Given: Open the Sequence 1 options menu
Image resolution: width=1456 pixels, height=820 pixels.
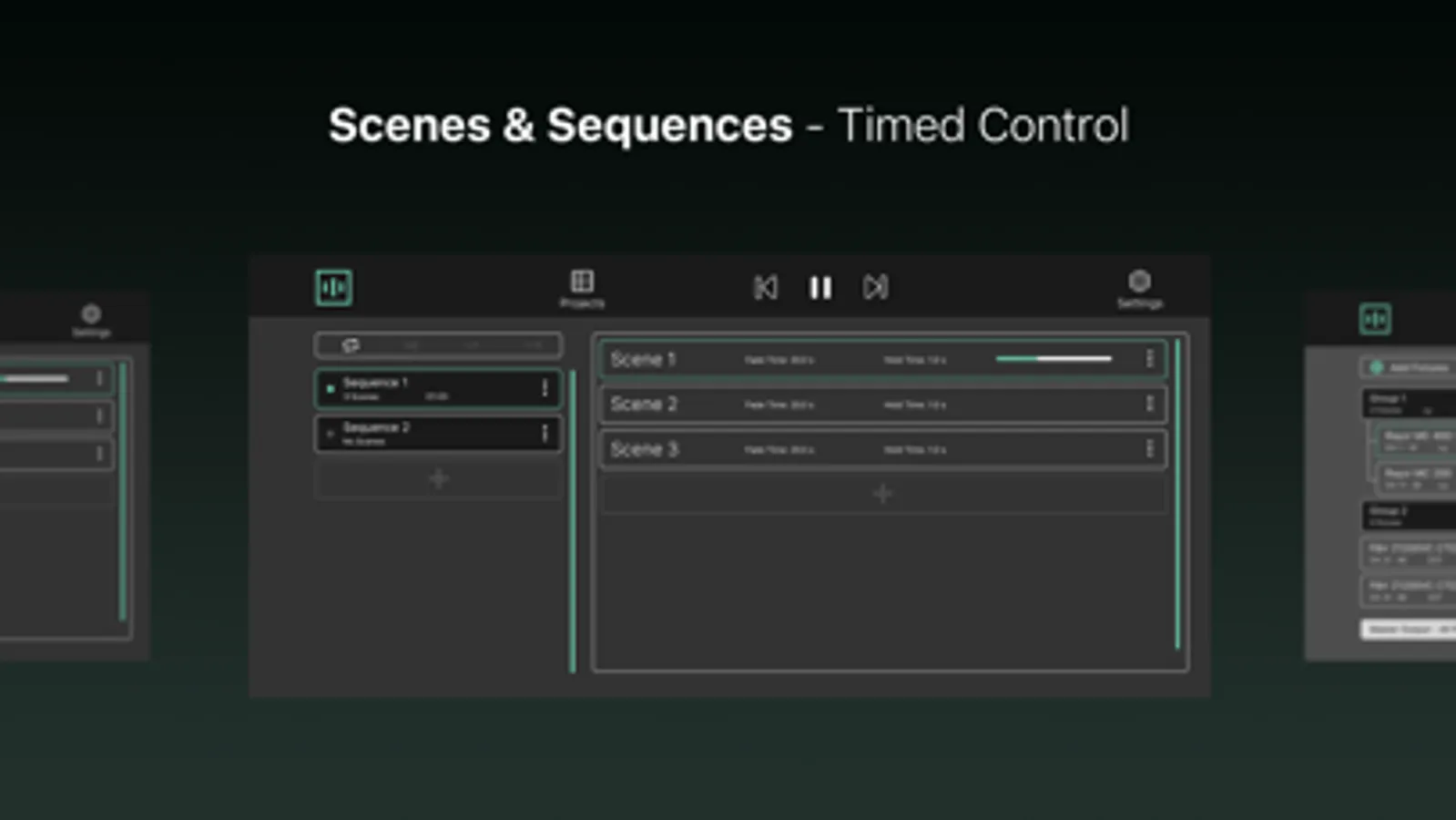Looking at the screenshot, I should point(545,389).
